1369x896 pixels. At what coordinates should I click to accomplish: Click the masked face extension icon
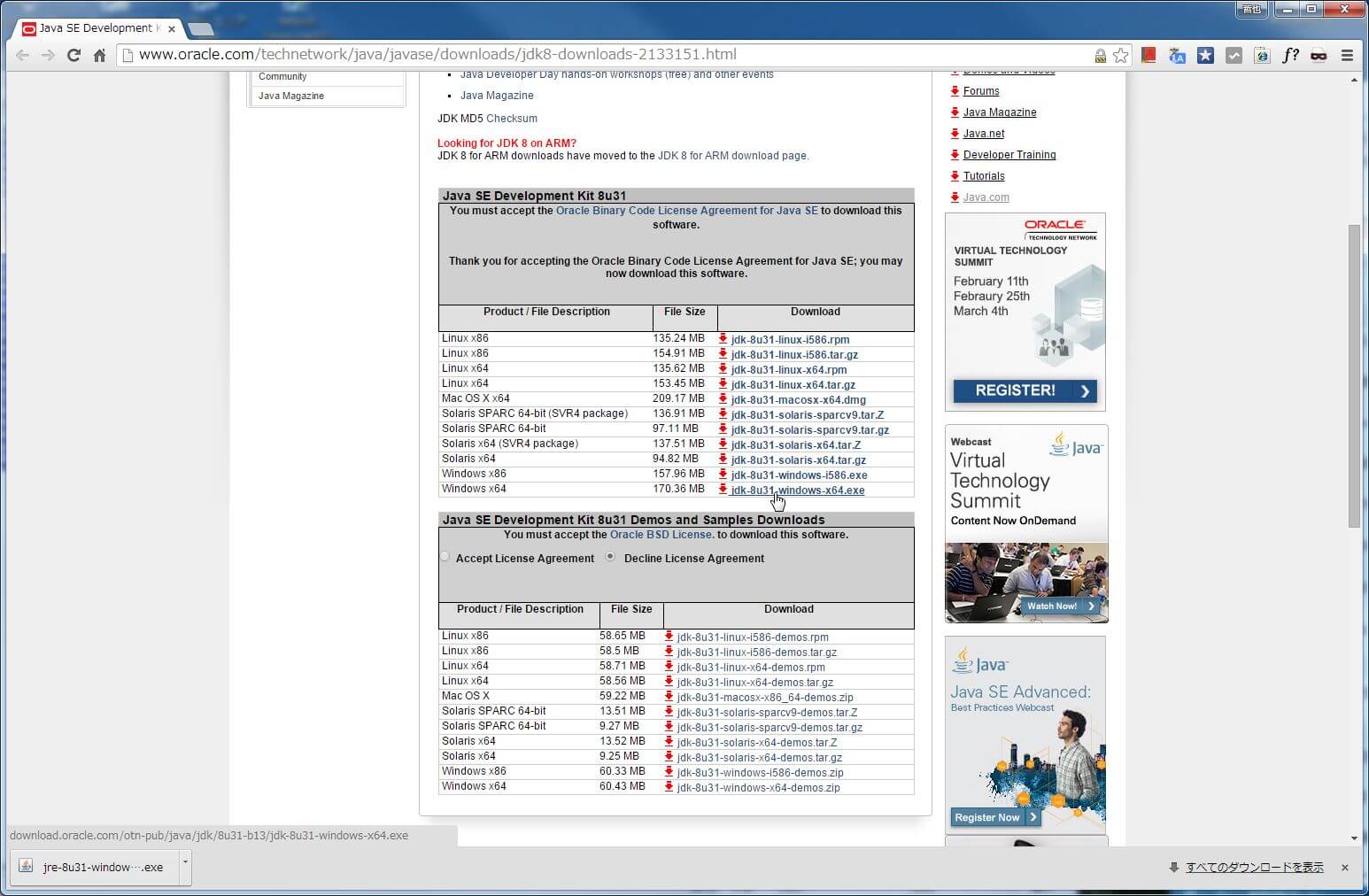(x=1319, y=55)
